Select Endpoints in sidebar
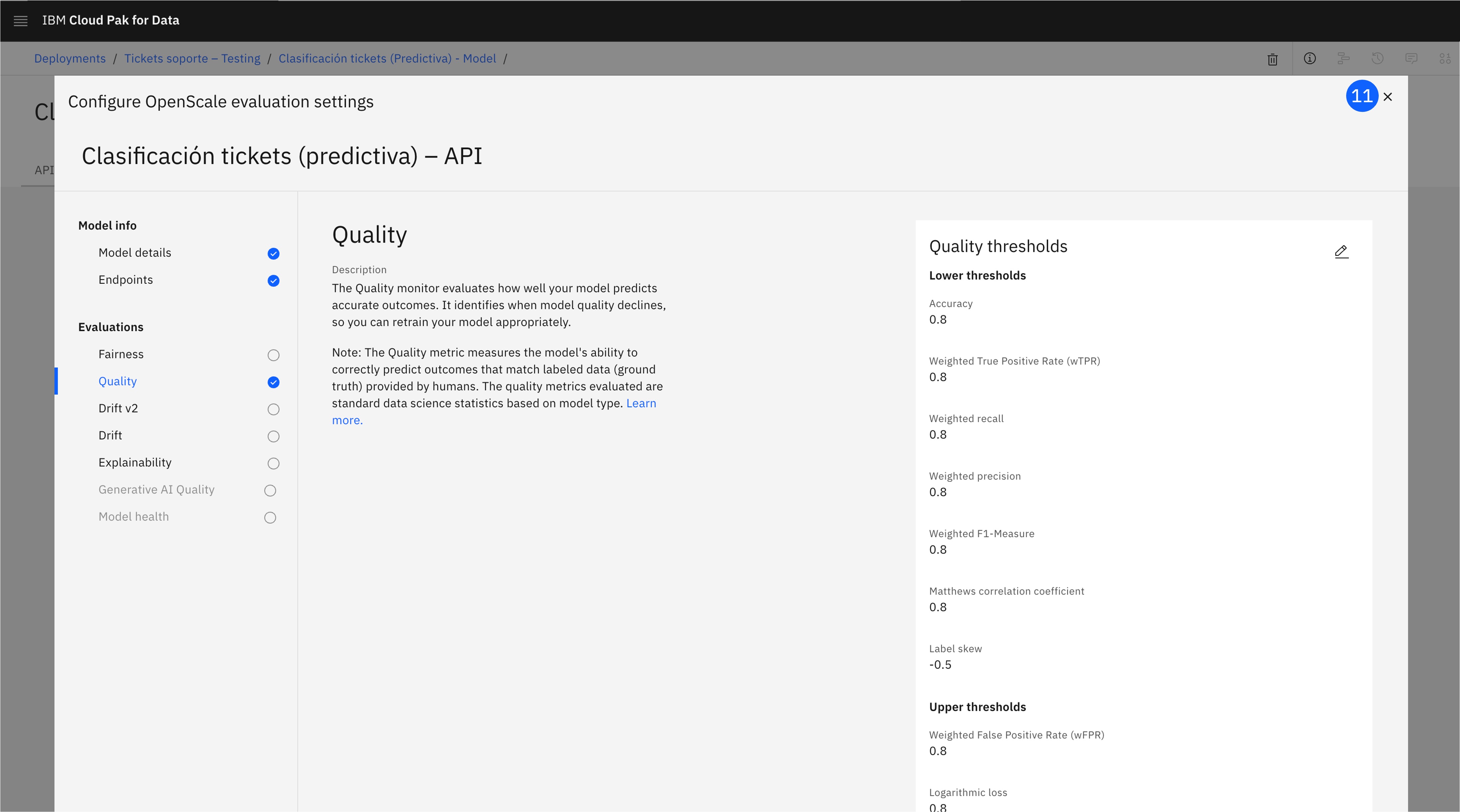The width and height of the screenshot is (1460, 812). [x=125, y=280]
